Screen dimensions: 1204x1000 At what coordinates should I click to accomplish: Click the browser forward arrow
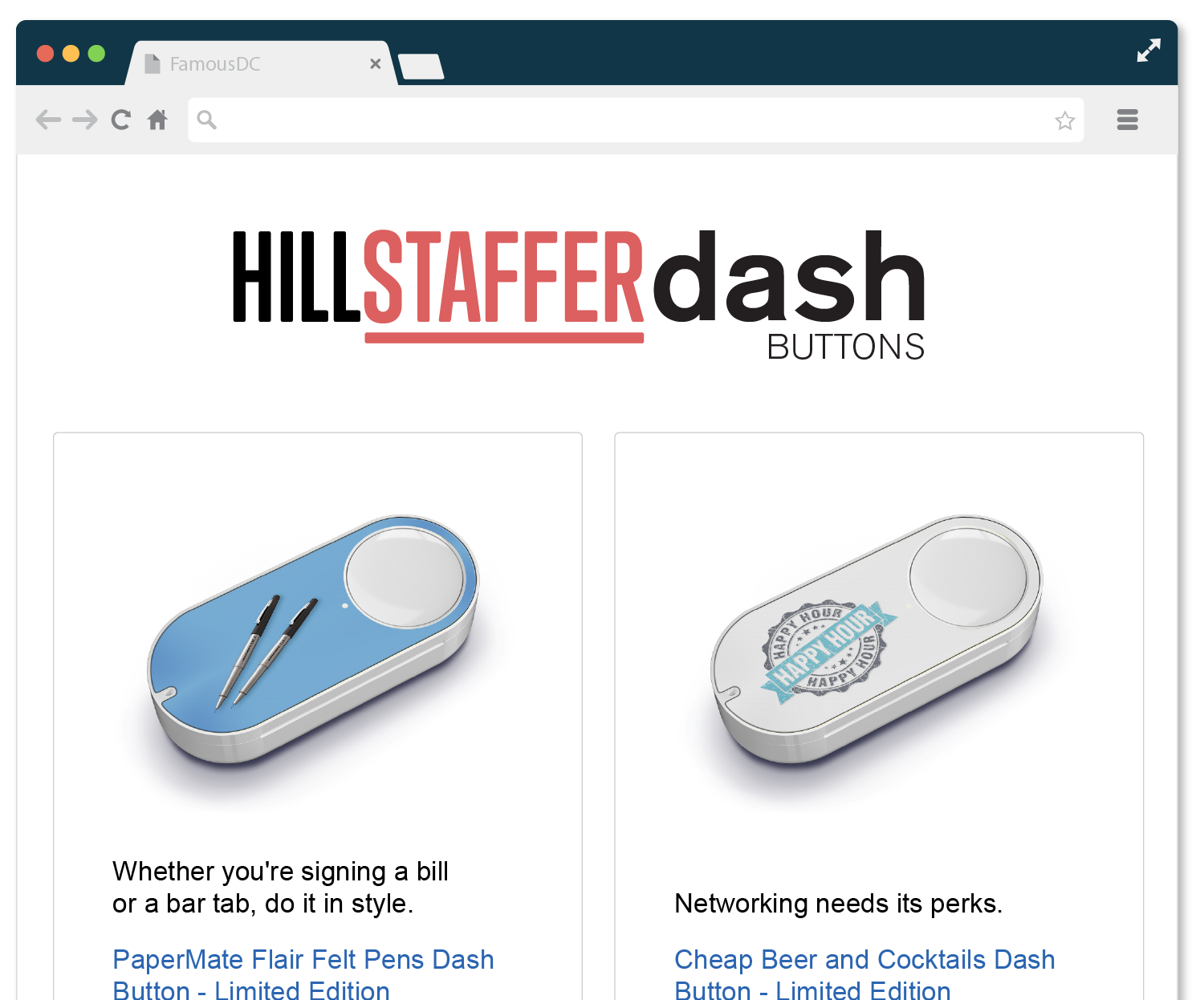[x=84, y=120]
